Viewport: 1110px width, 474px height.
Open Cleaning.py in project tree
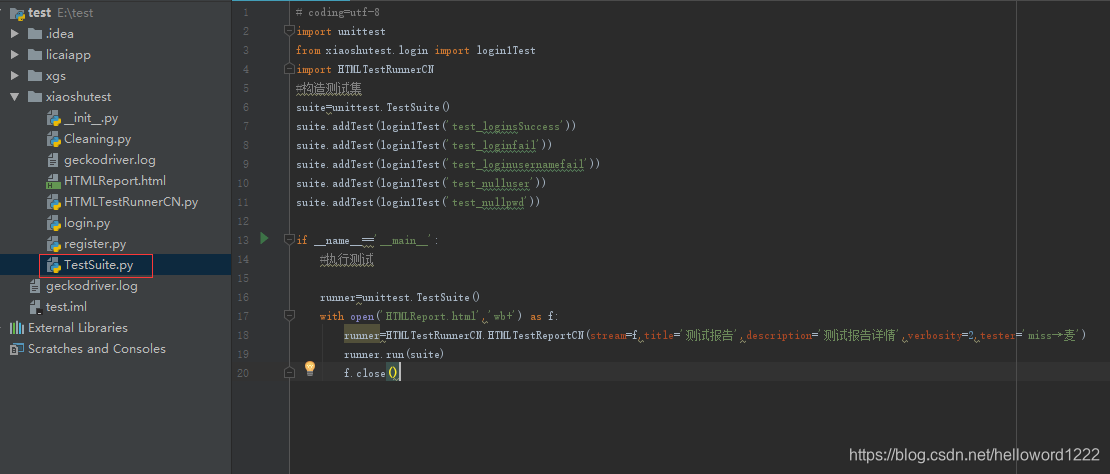pyautogui.click(x=97, y=139)
